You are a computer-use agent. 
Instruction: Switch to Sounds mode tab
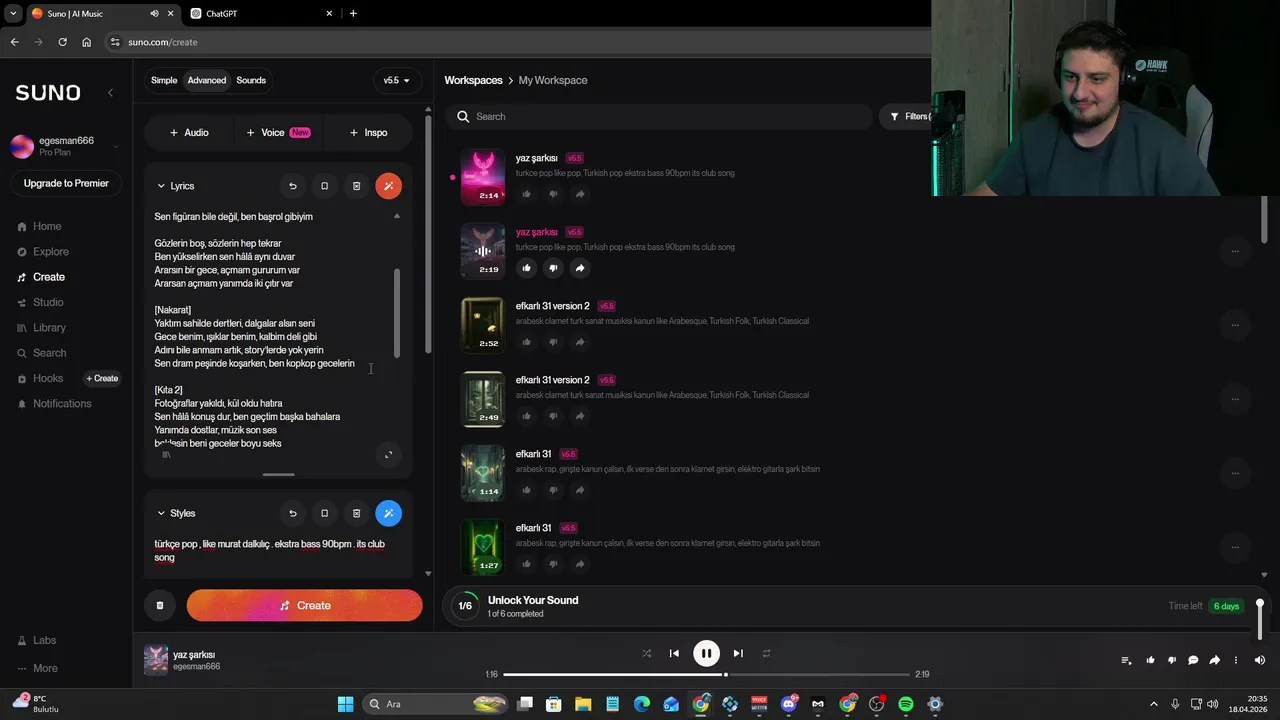click(251, 80)
